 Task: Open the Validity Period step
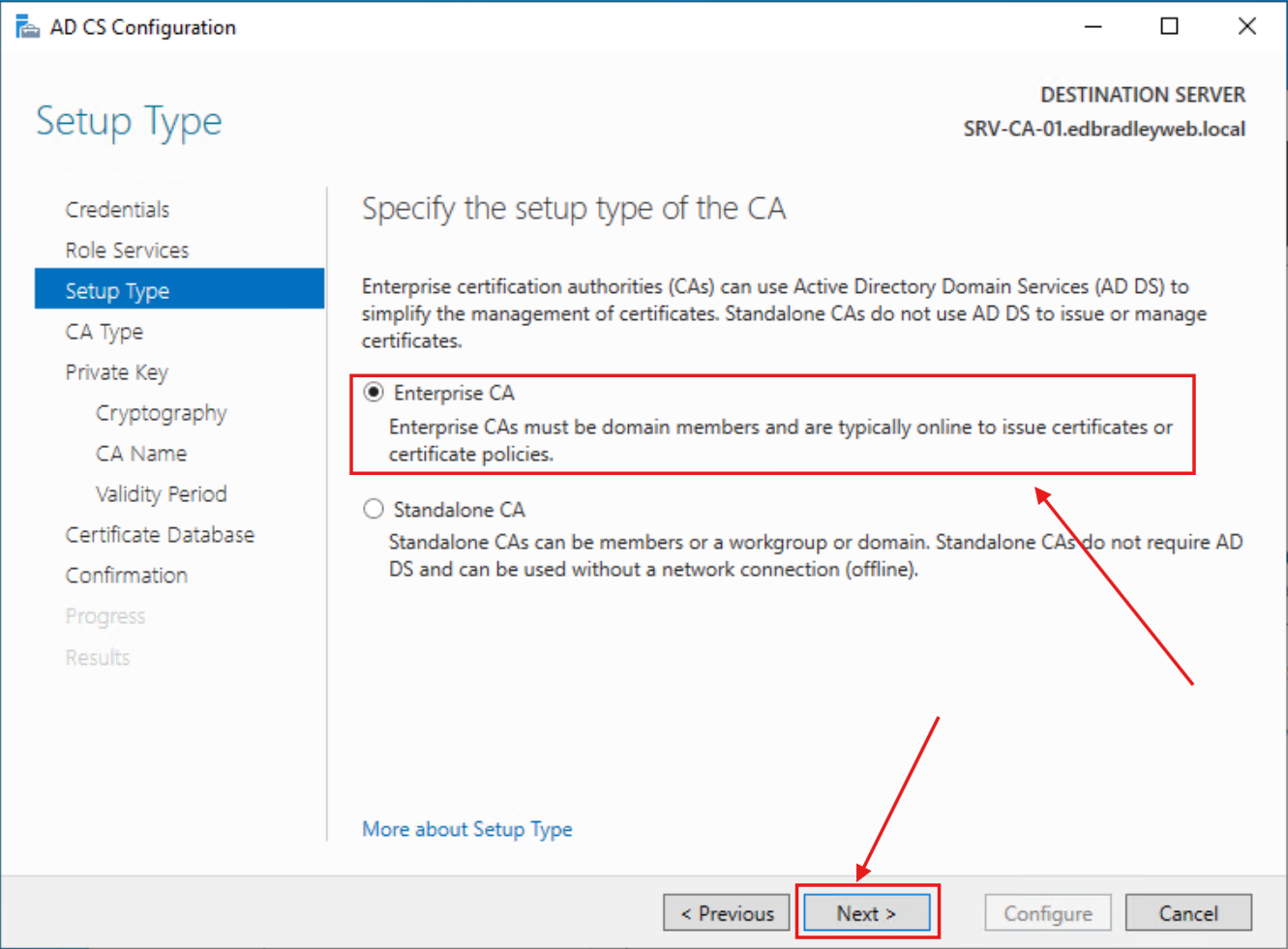161,493
